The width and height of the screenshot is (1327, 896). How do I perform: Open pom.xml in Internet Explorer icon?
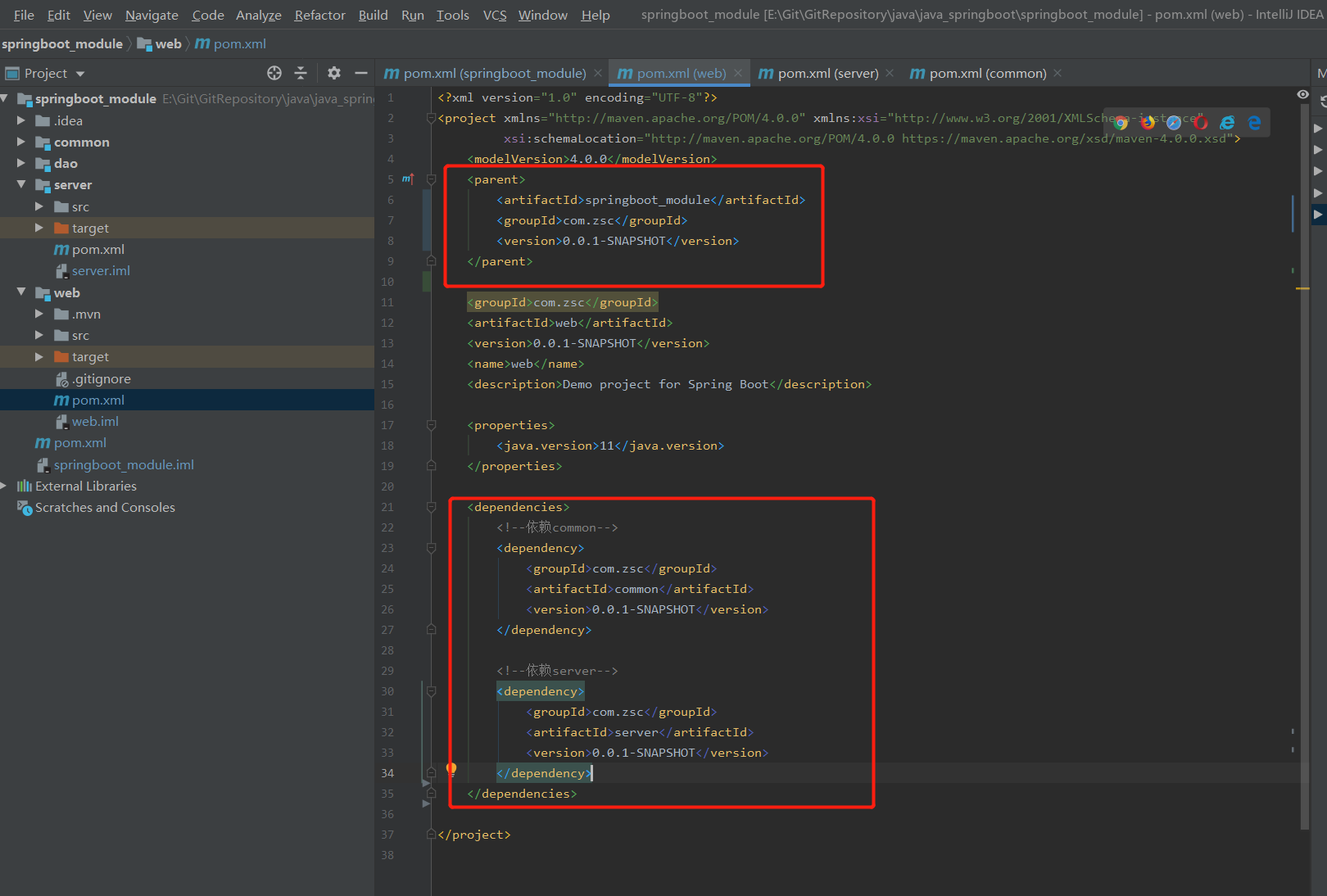tap(1227, 123)
